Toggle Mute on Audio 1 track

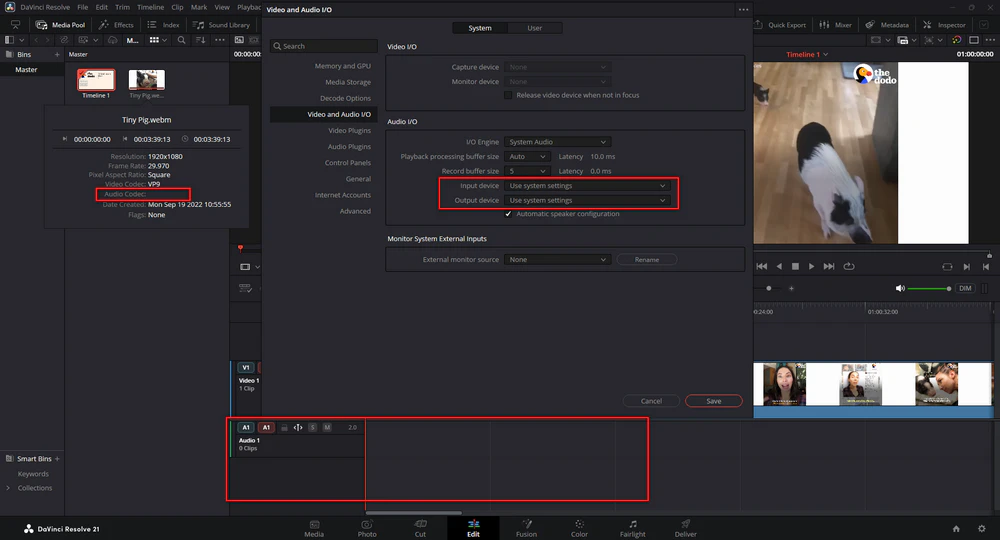point(327,427)
